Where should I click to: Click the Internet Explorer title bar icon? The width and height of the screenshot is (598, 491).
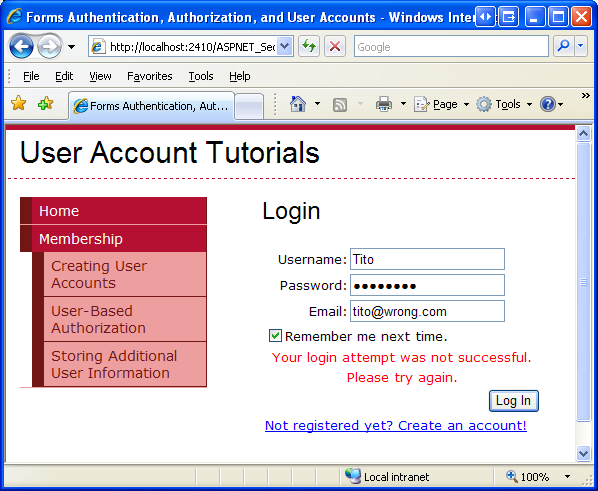click(x=14, y=16)
